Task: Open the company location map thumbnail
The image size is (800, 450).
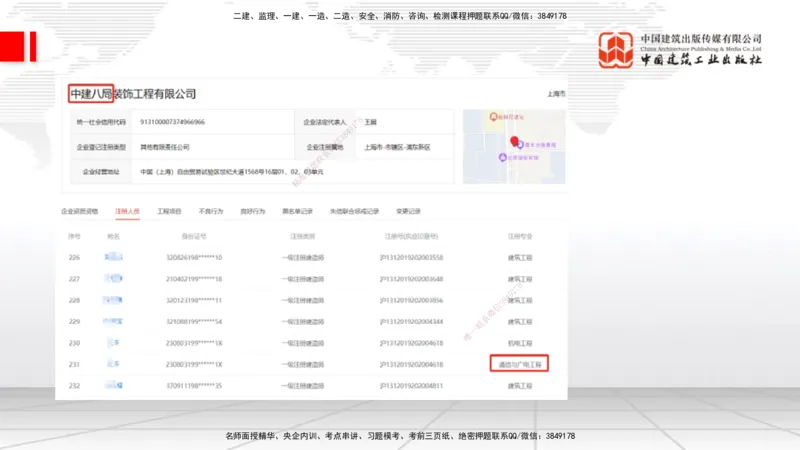Action: tap(514, 146)
